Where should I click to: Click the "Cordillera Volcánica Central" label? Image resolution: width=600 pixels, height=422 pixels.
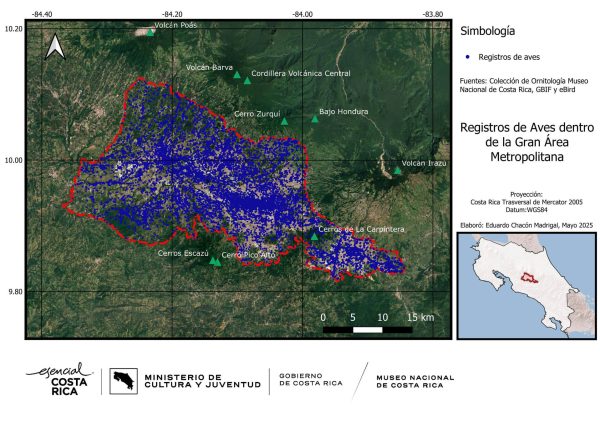(301, 73)
